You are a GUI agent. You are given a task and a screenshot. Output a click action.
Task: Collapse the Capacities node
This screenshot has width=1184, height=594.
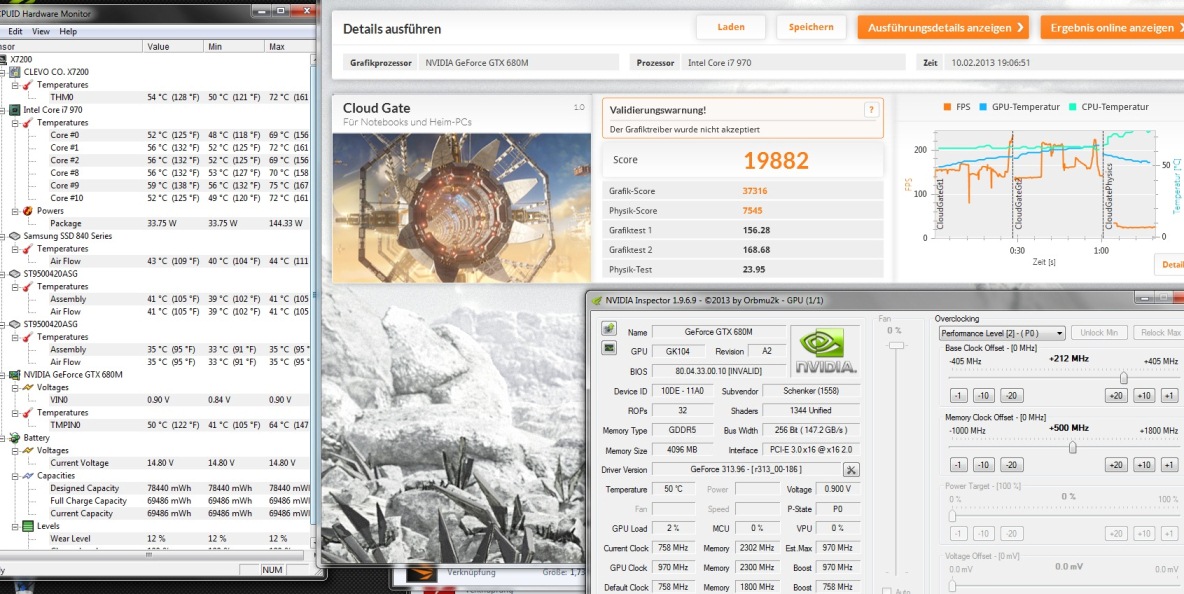[x=15, y=476]
